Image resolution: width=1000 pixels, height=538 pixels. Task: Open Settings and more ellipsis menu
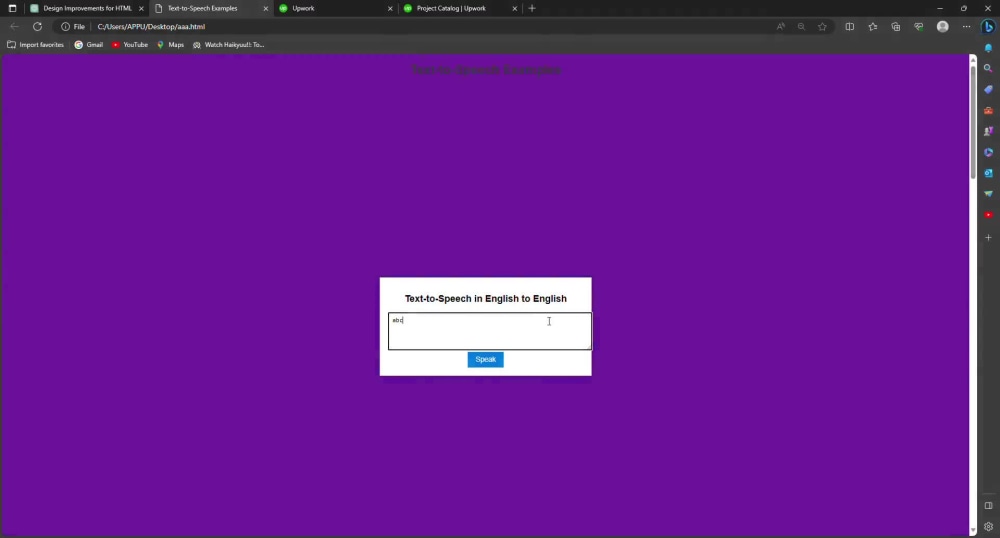(x=966, y=27)
